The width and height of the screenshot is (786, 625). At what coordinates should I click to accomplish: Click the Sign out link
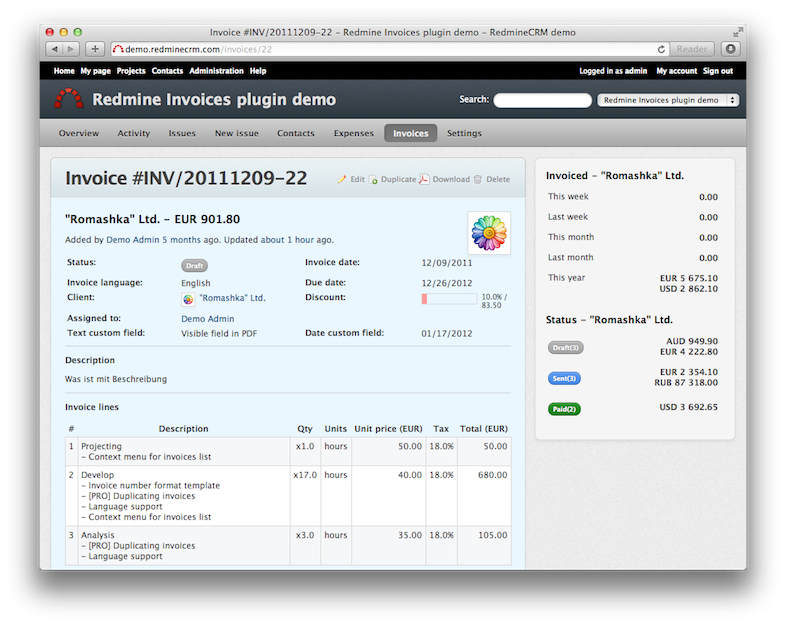[717, 71]
